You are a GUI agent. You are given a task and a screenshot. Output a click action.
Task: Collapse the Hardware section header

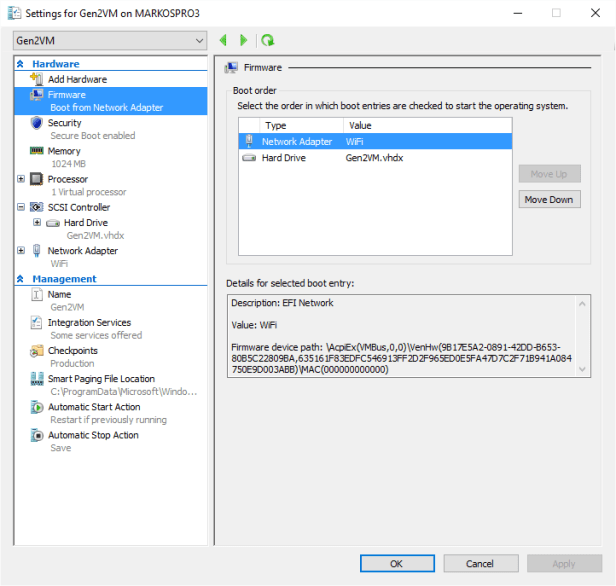20,64
